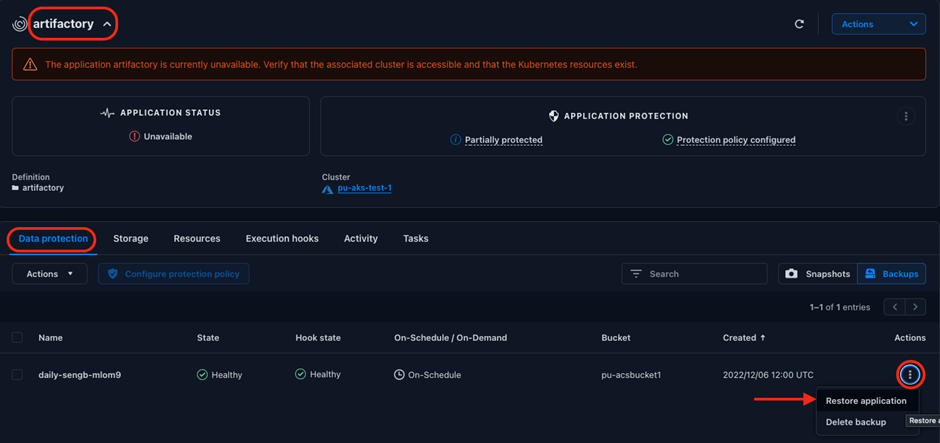Click Protection policy configured link

tap(736, 140)
